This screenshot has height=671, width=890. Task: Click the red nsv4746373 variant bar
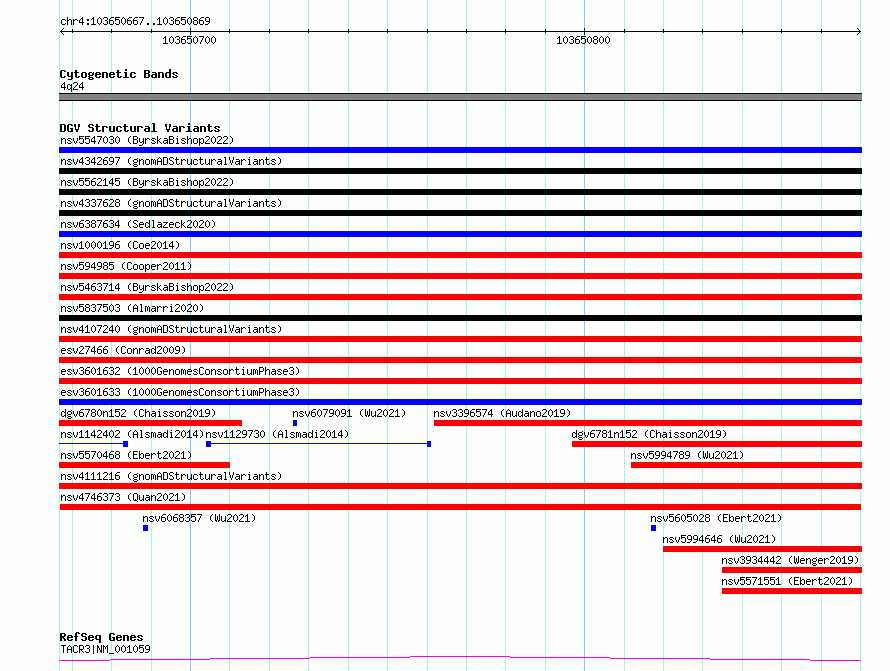[x=460, y=507]
